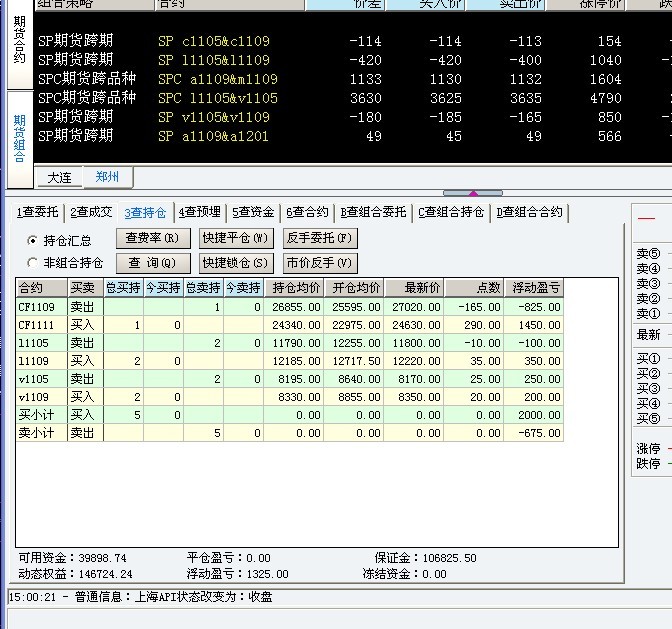Click the 卖① quote level label
The image size is (672, 629).
tap(648, 314)
